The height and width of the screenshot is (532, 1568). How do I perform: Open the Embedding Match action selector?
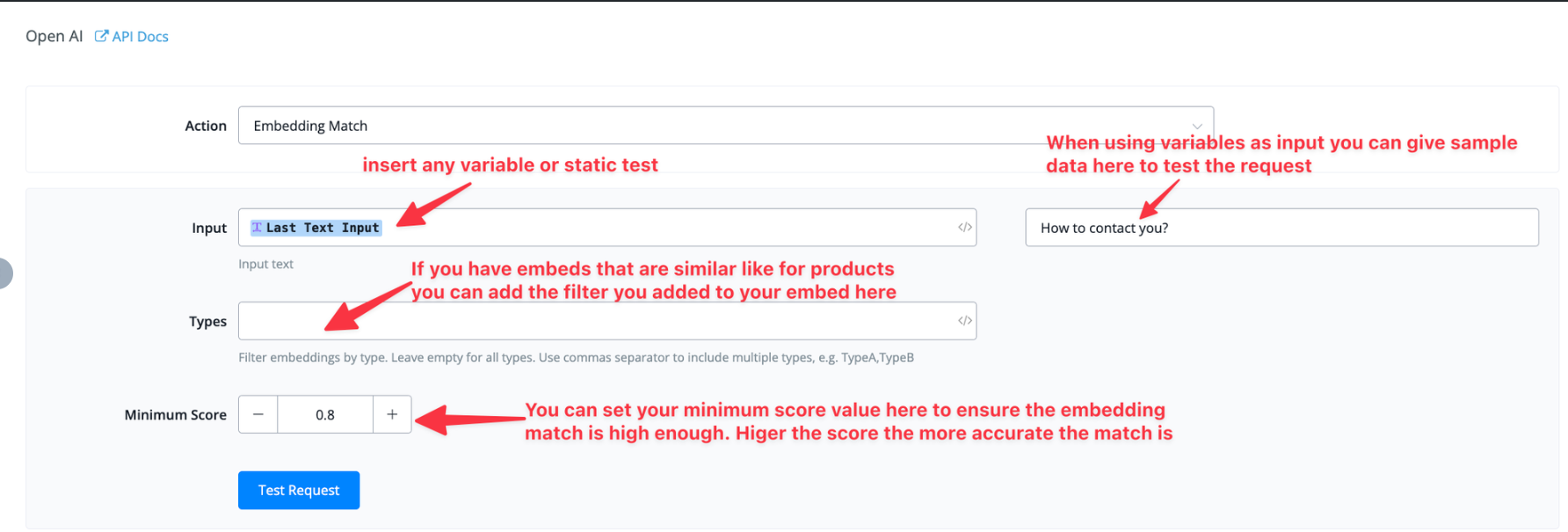pyautogui.click(x=615, y=126)
